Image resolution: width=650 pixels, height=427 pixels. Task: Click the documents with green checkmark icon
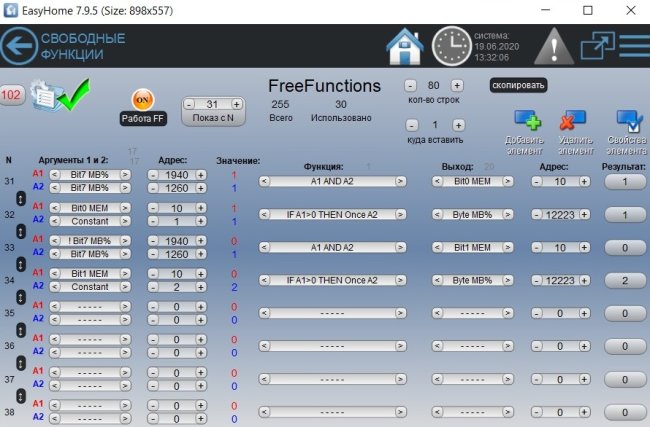point(56,97)
